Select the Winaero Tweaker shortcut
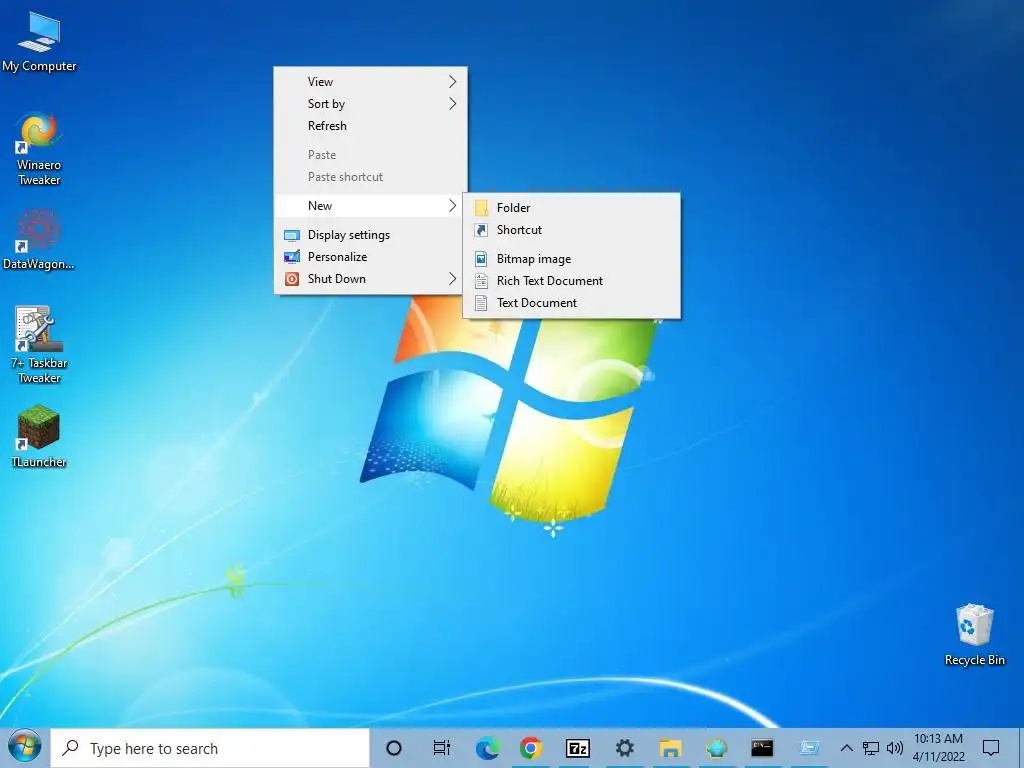 click(x=39, y=148)
